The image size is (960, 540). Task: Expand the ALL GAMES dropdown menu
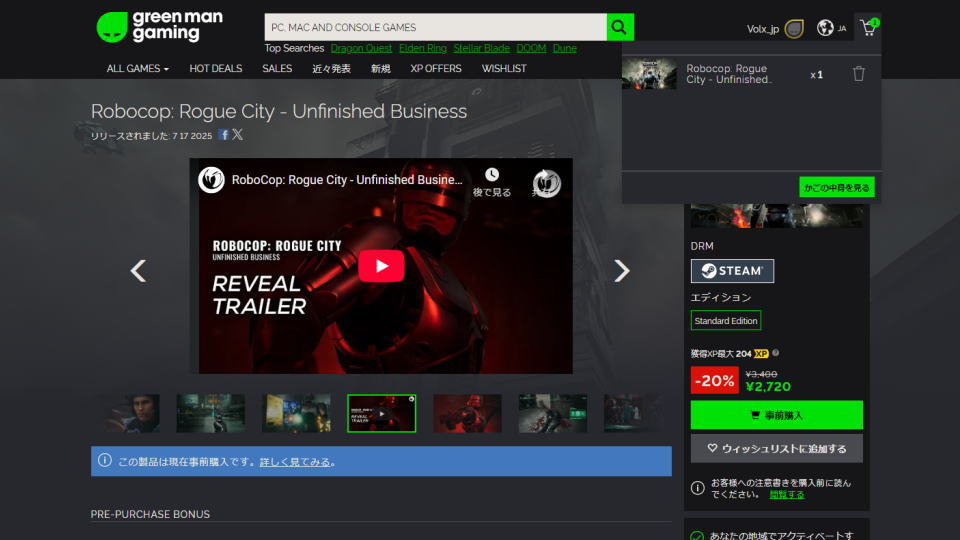pyautogui.click(x=137, y=69)
